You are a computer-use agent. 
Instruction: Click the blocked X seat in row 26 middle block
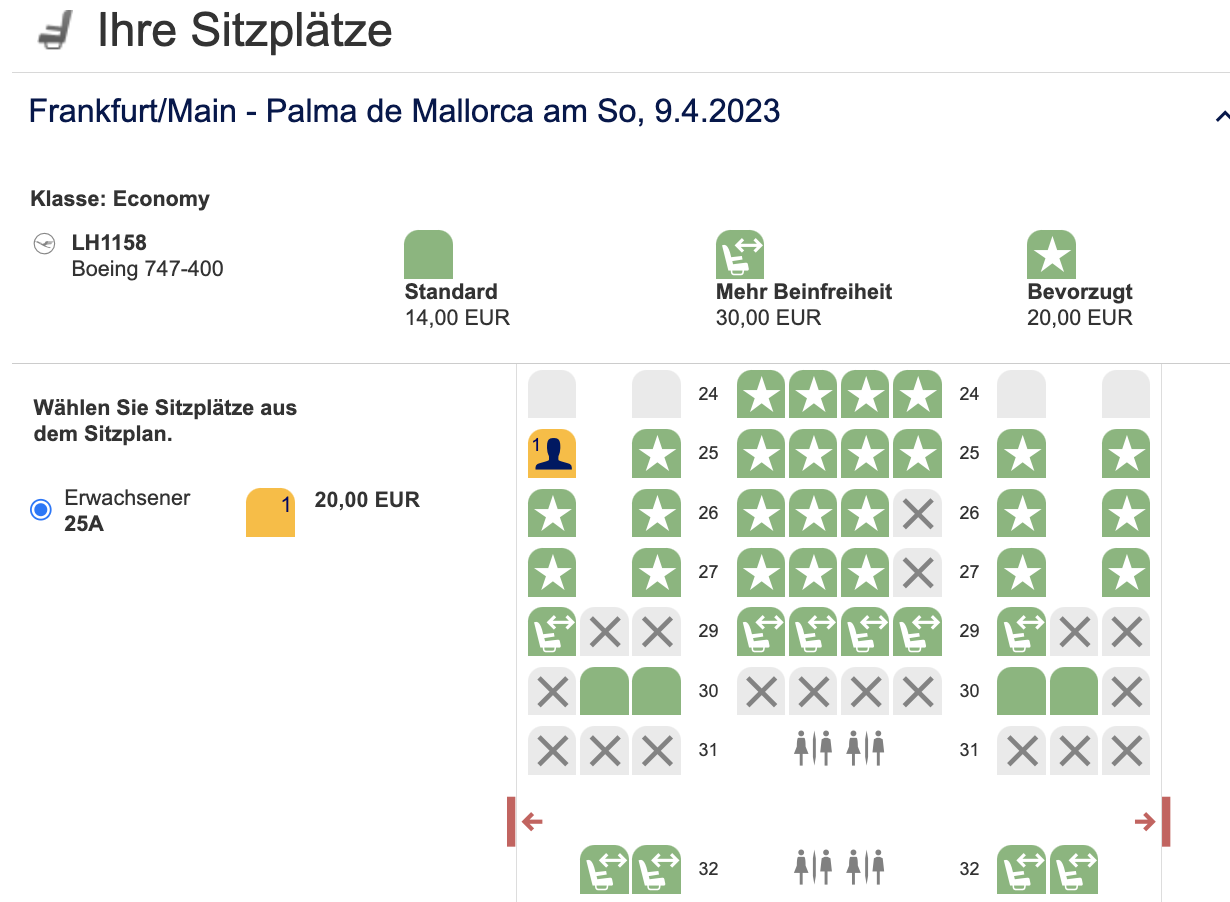pos(918,513)
